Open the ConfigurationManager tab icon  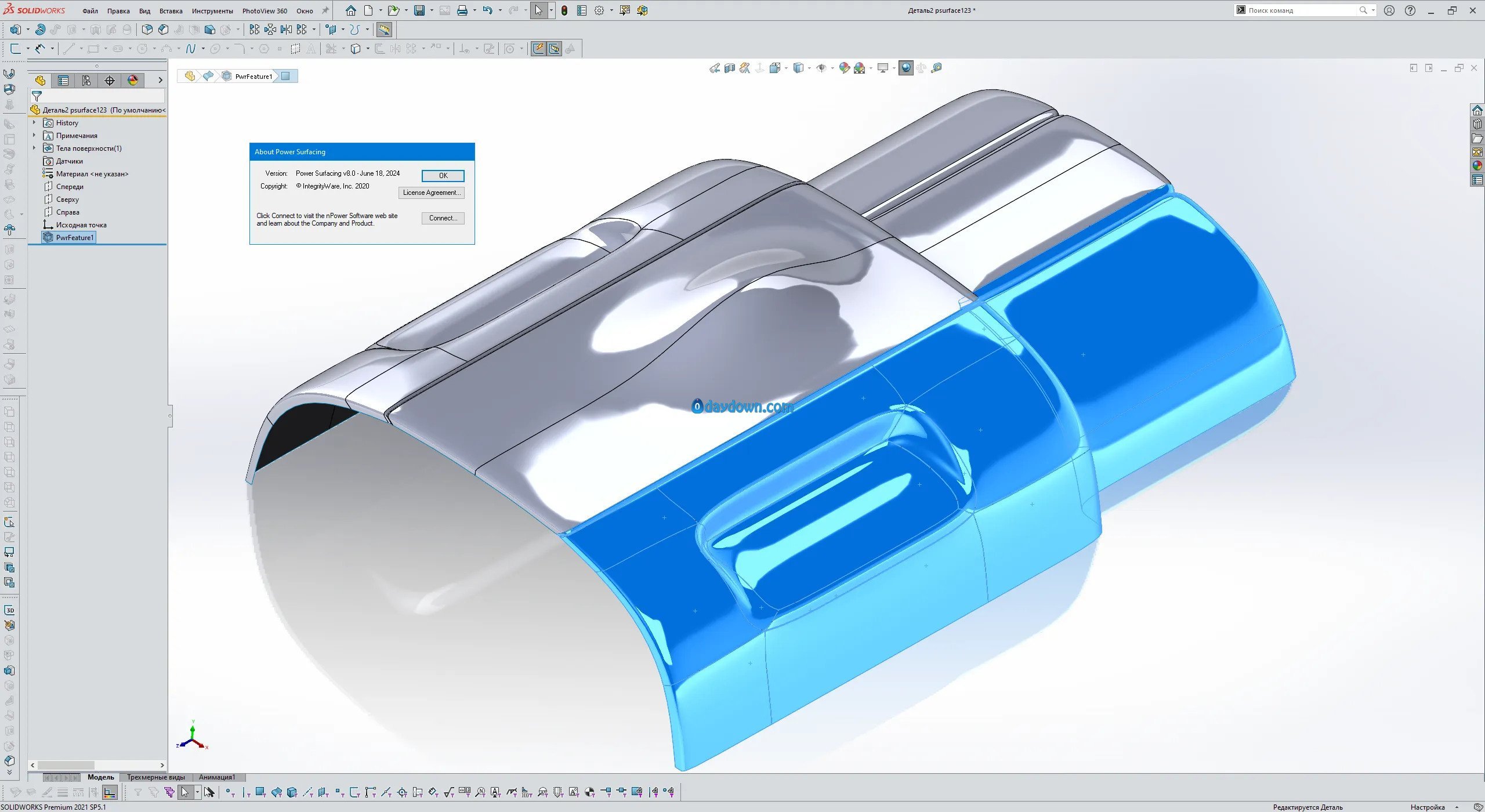(86, 81)
